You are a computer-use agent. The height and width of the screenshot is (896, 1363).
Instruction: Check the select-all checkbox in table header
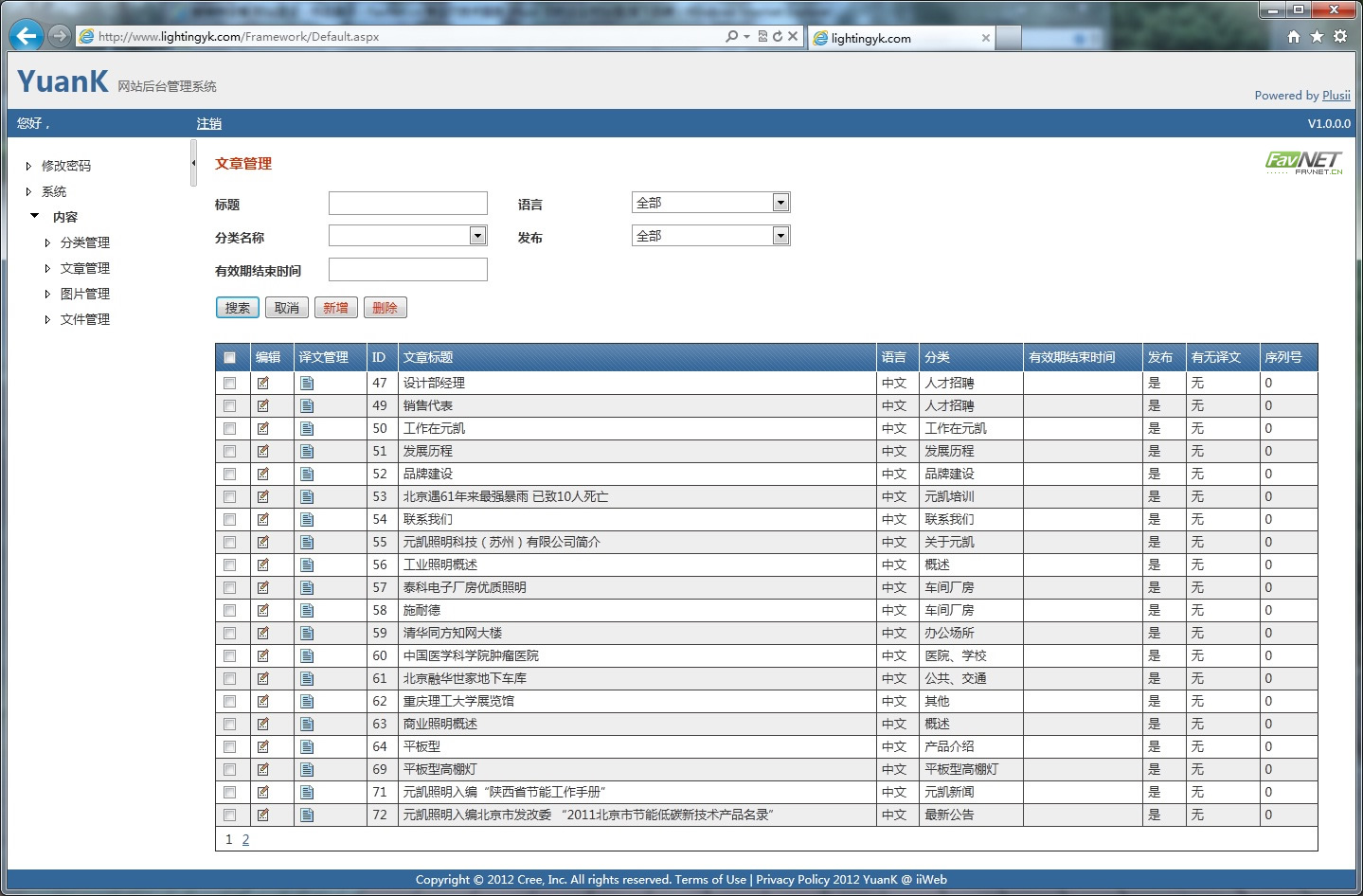click(x=229, y=358)
